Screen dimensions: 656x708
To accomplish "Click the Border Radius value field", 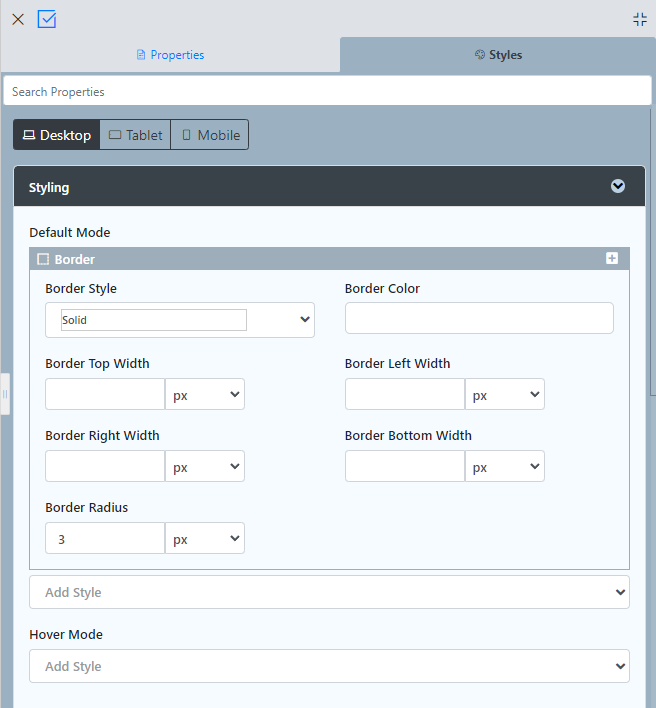I will [x=105, y=538].
